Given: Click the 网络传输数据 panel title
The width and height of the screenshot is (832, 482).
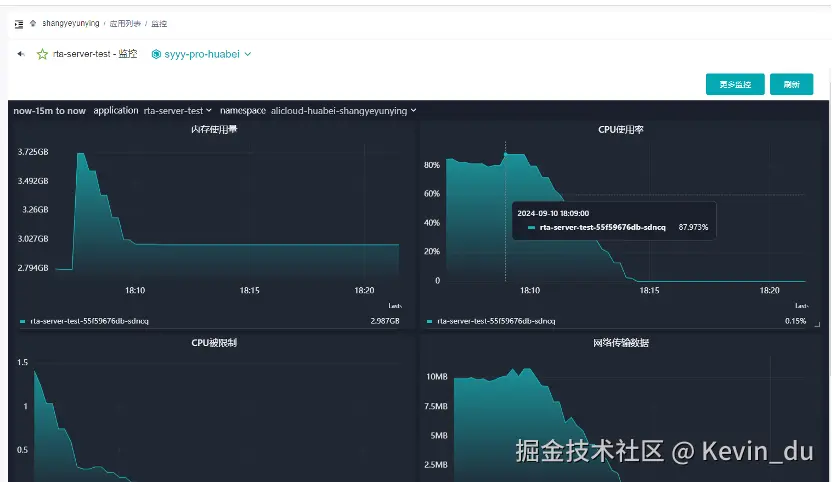Looking at the screenshot, I should [621, 343].
